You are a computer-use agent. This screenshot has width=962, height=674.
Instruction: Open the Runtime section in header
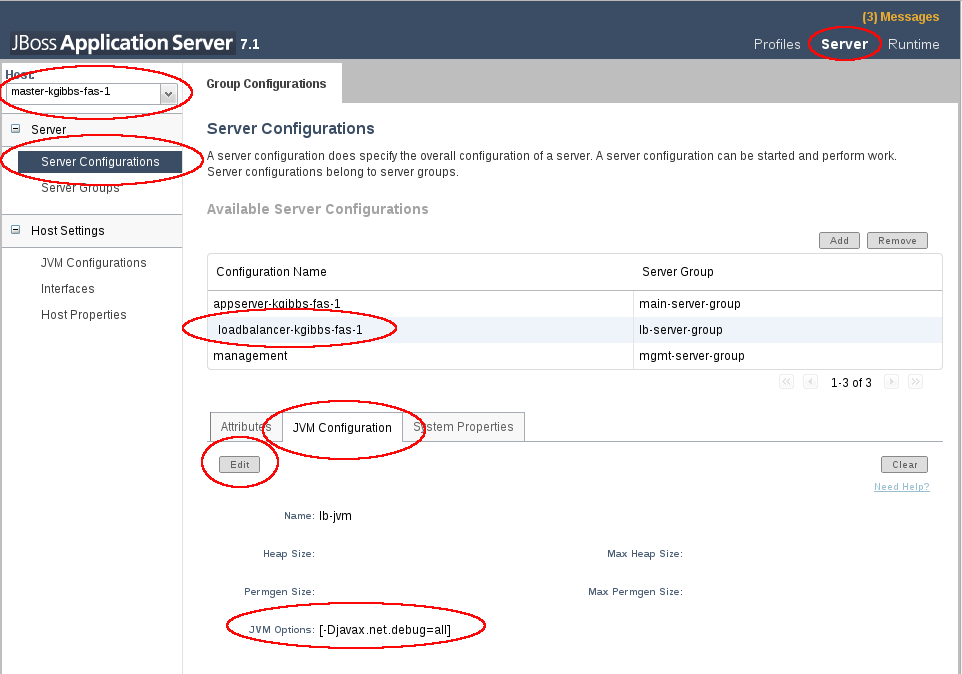913,44
